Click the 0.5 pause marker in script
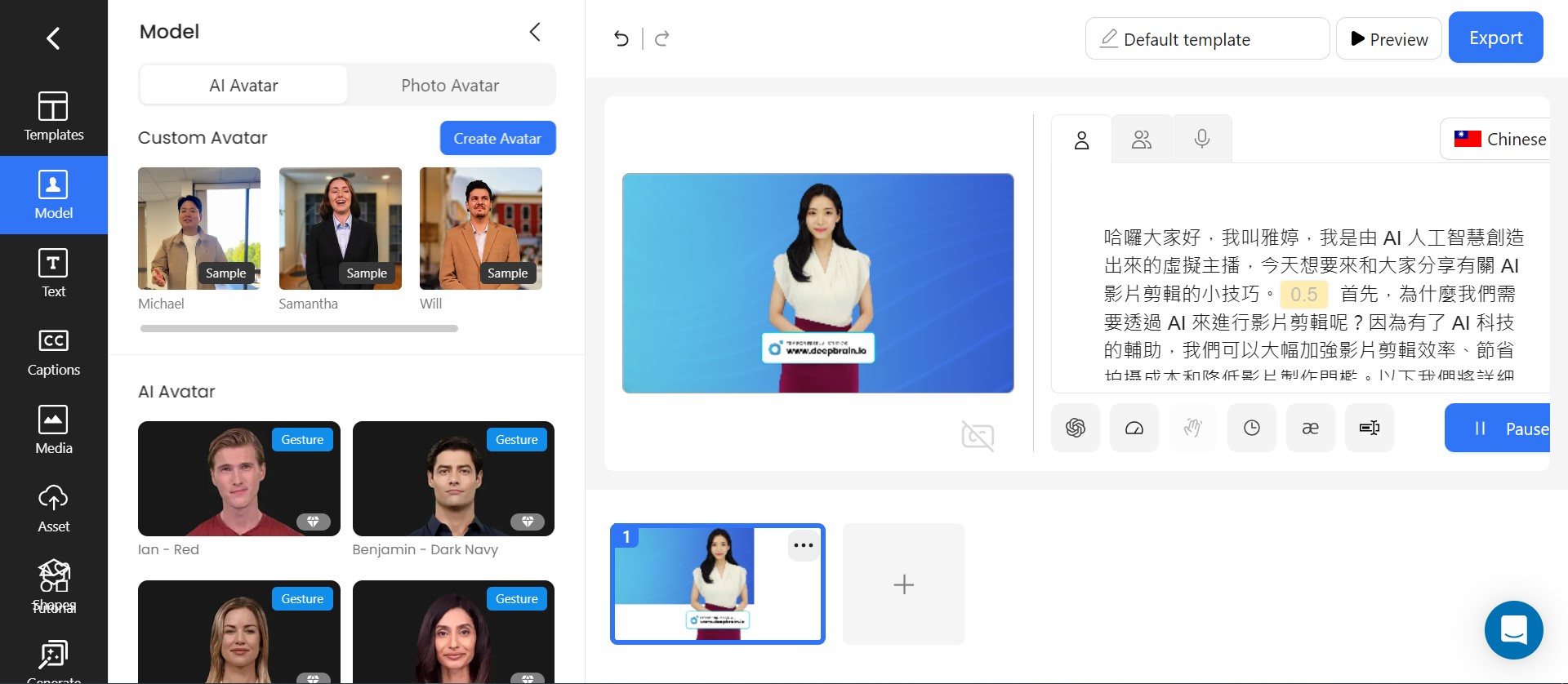This screenshot has width=1568, height=684. pos(1303,294)
